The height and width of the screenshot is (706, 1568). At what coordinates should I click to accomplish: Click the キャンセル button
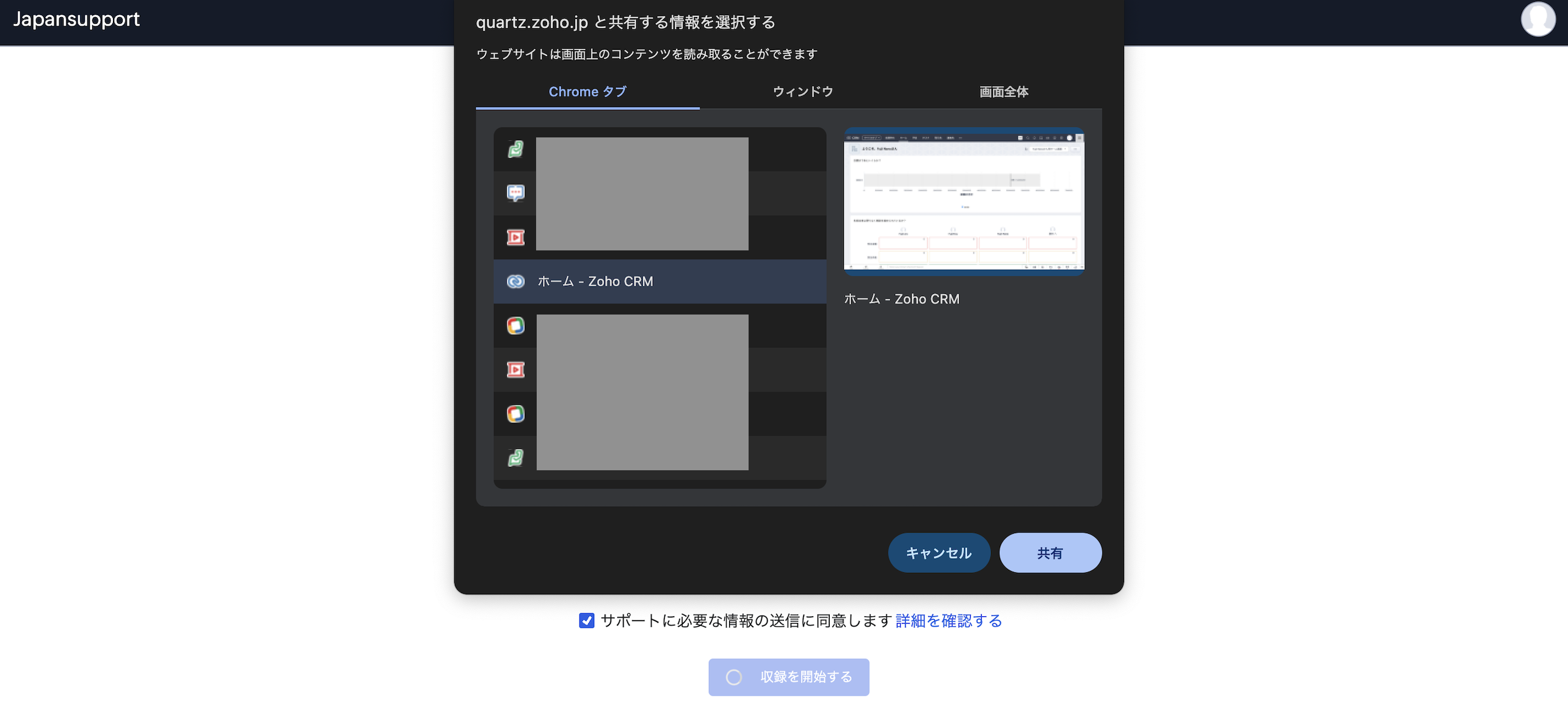pyautogui.click(x=938, y=553)
